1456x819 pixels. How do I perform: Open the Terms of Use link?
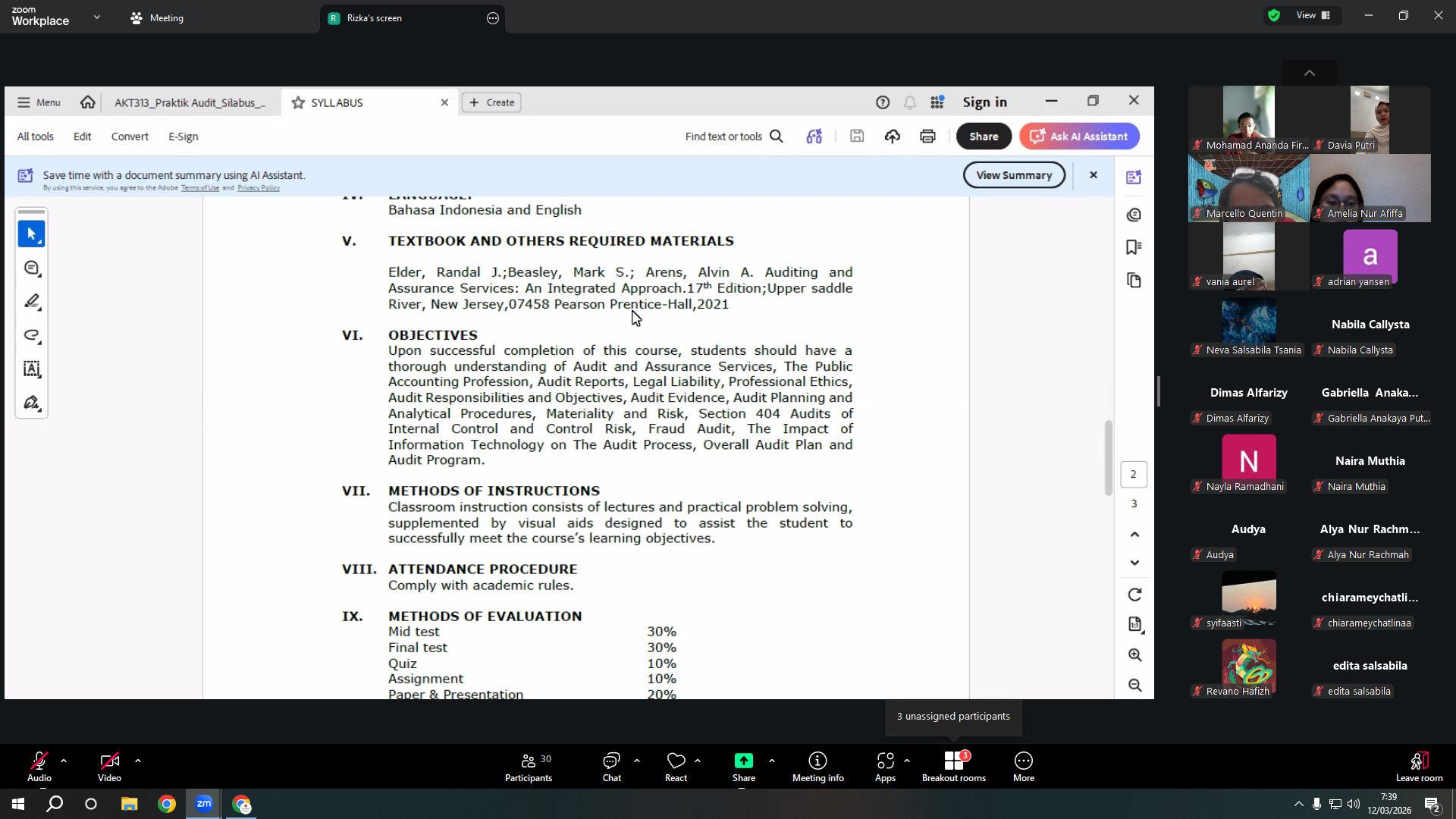click(200, 188)
